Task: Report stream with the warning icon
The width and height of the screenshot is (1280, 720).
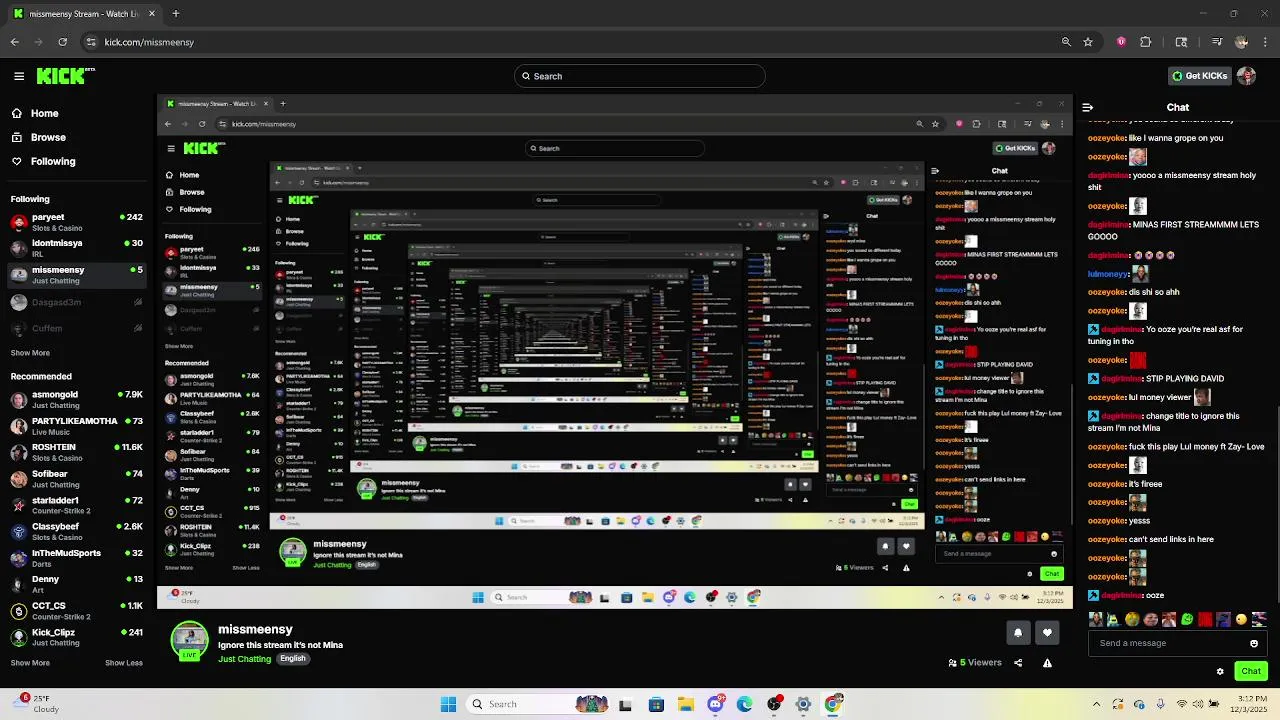Action: (1047, 662)
